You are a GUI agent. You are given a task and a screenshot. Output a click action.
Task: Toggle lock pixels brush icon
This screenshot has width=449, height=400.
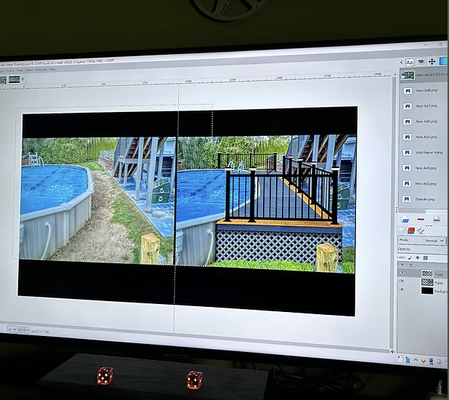coord(410,258)
